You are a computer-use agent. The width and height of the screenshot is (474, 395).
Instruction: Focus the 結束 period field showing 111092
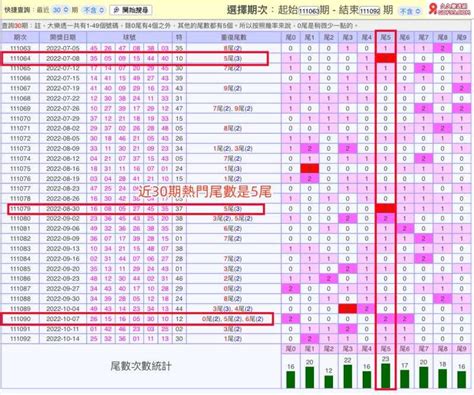pyautogui.click(x=370, y=11)
